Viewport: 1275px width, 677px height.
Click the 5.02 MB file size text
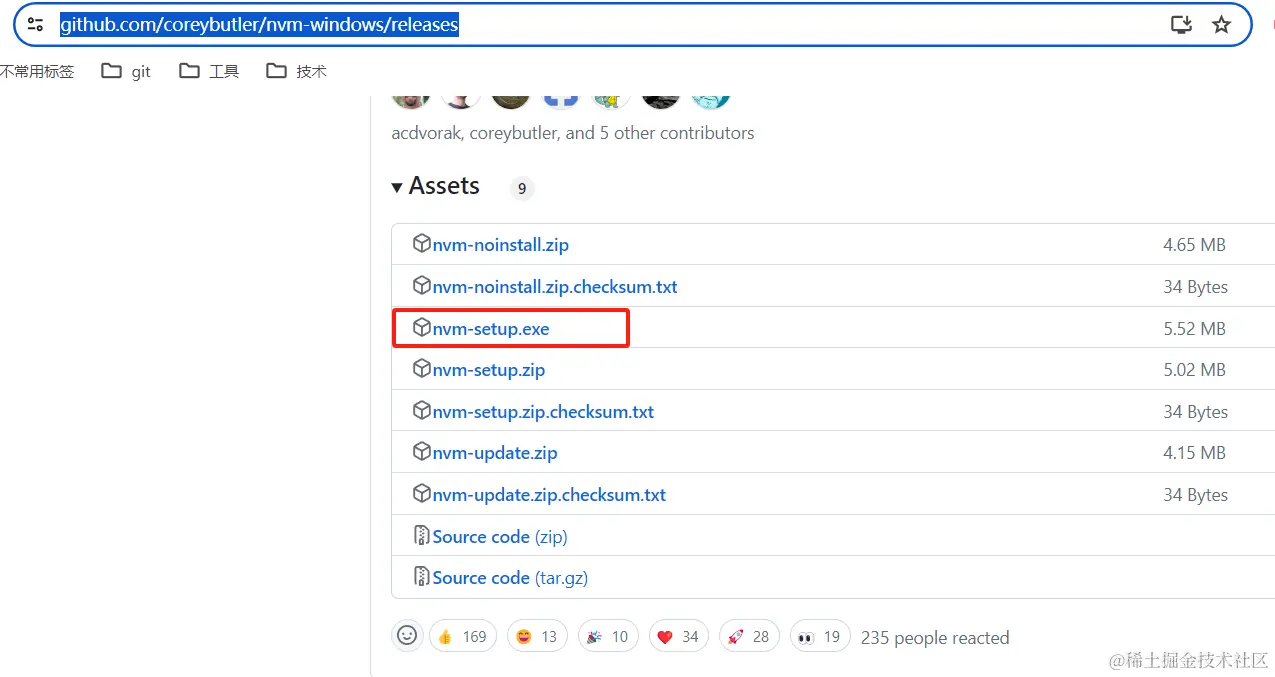coord(1194,370)
